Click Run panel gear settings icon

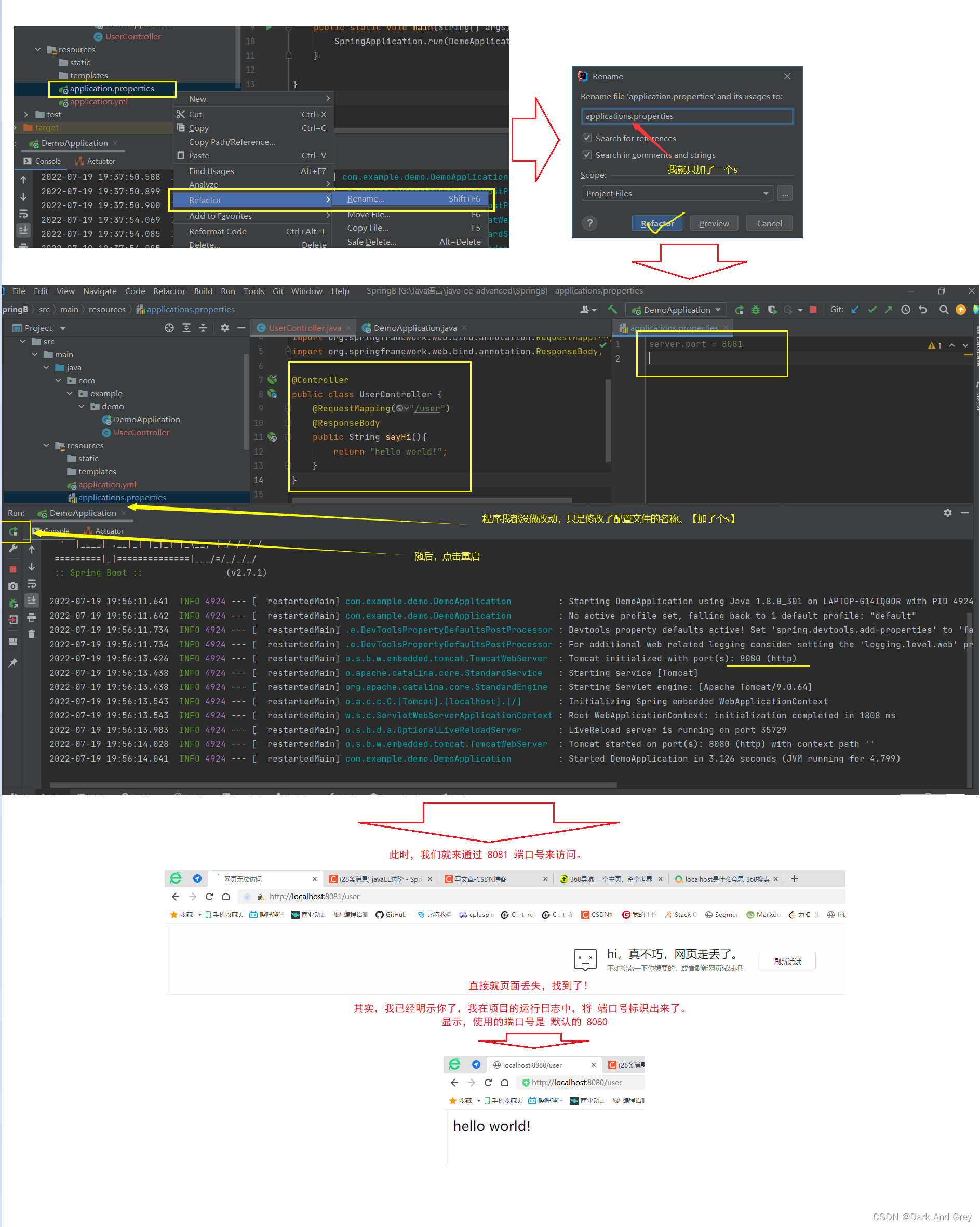(x=947, y=513)
